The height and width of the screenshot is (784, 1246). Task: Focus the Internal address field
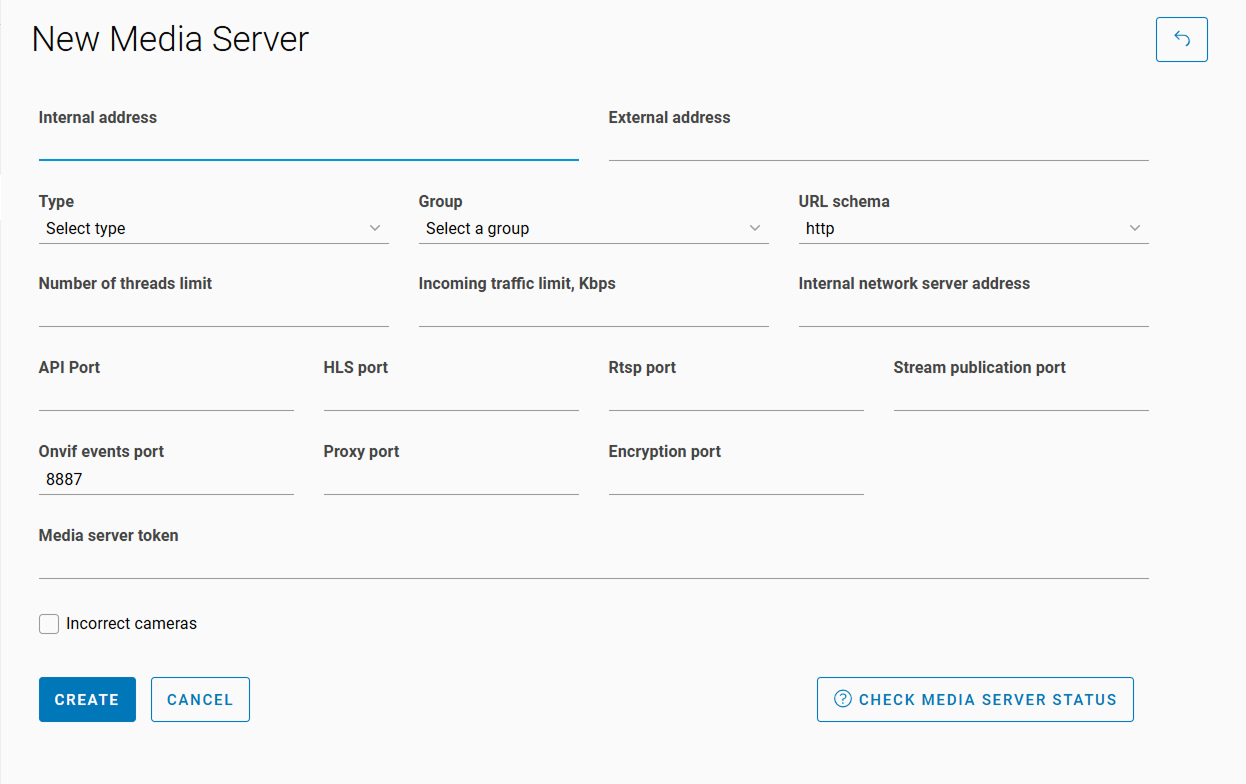tap(308, 145)
